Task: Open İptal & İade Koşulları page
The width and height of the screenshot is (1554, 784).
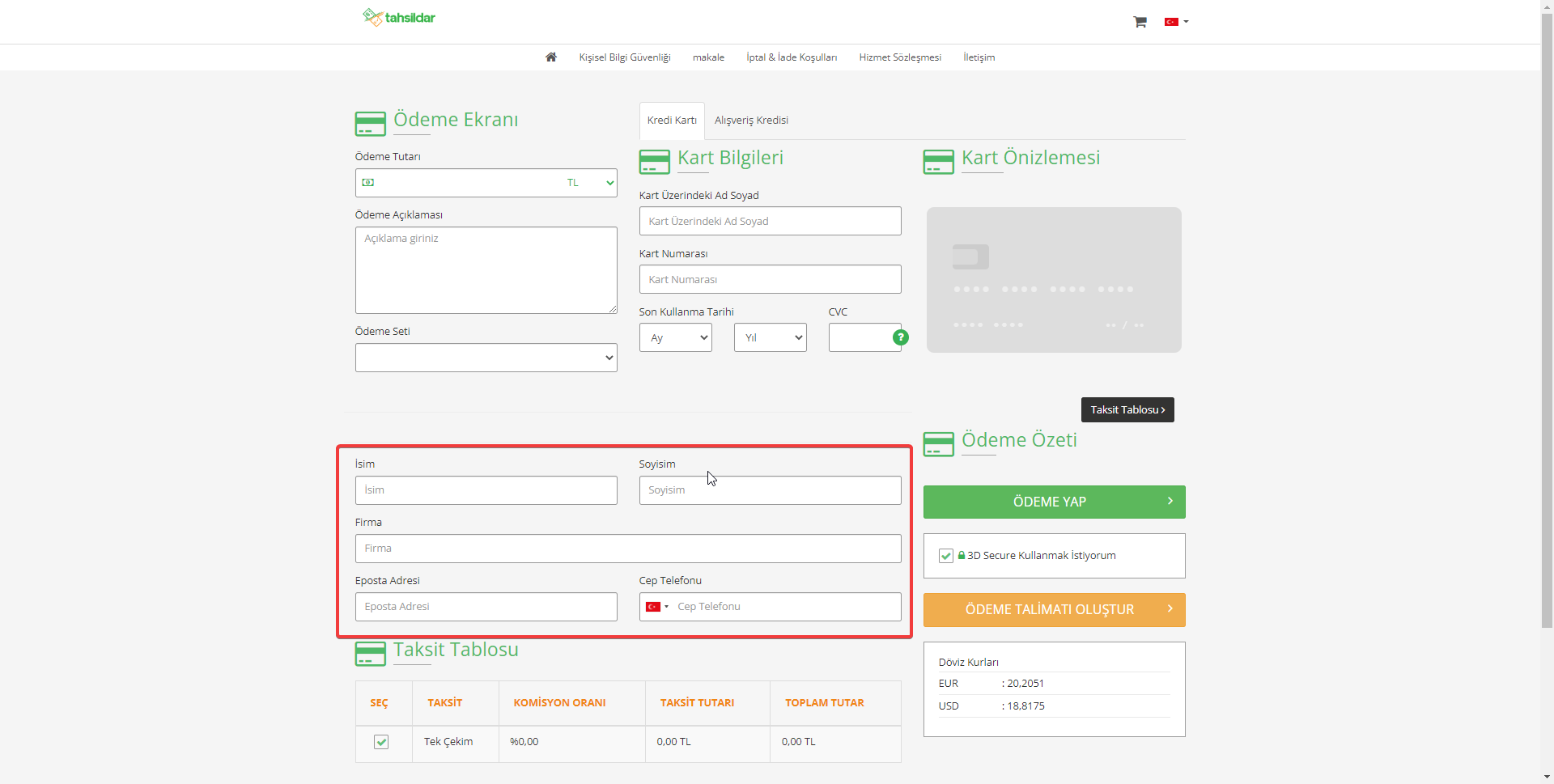Action: 792,57
